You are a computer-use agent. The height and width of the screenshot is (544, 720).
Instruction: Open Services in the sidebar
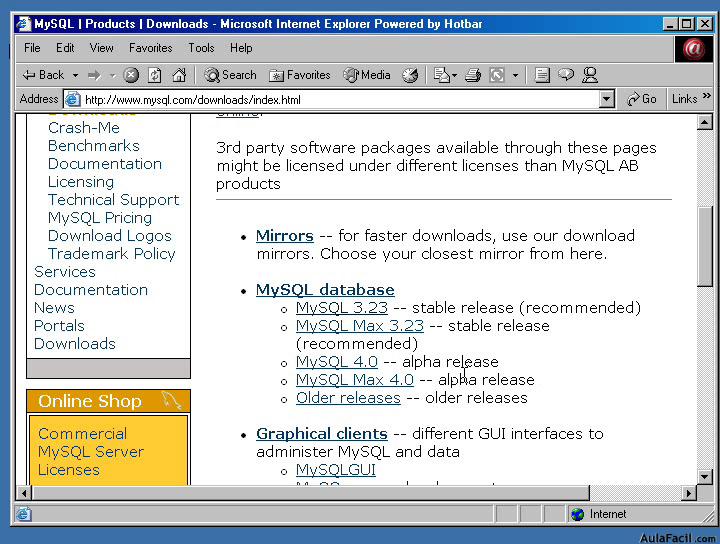coord(65,272)
